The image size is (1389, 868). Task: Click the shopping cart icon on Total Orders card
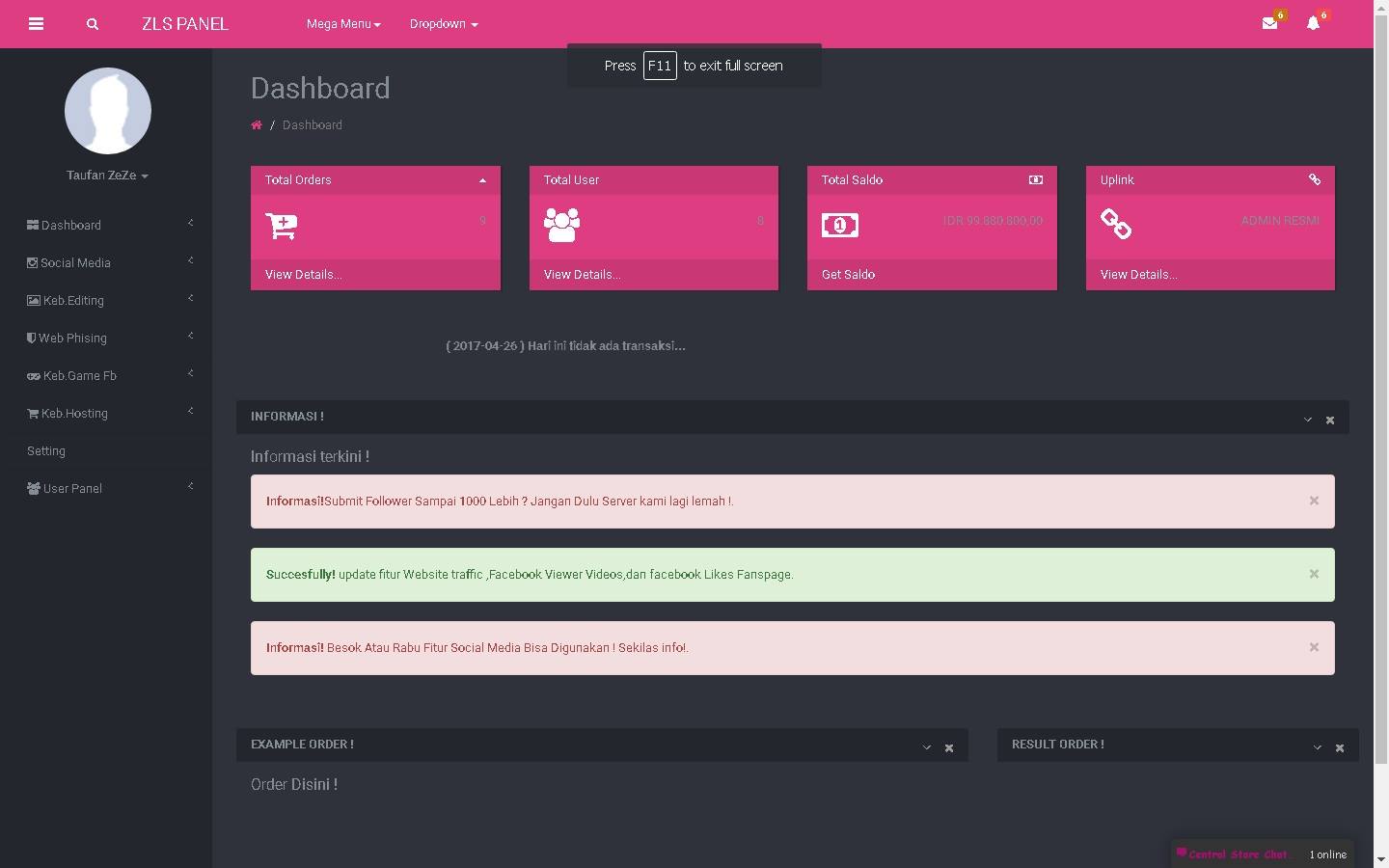pos(280,226)
